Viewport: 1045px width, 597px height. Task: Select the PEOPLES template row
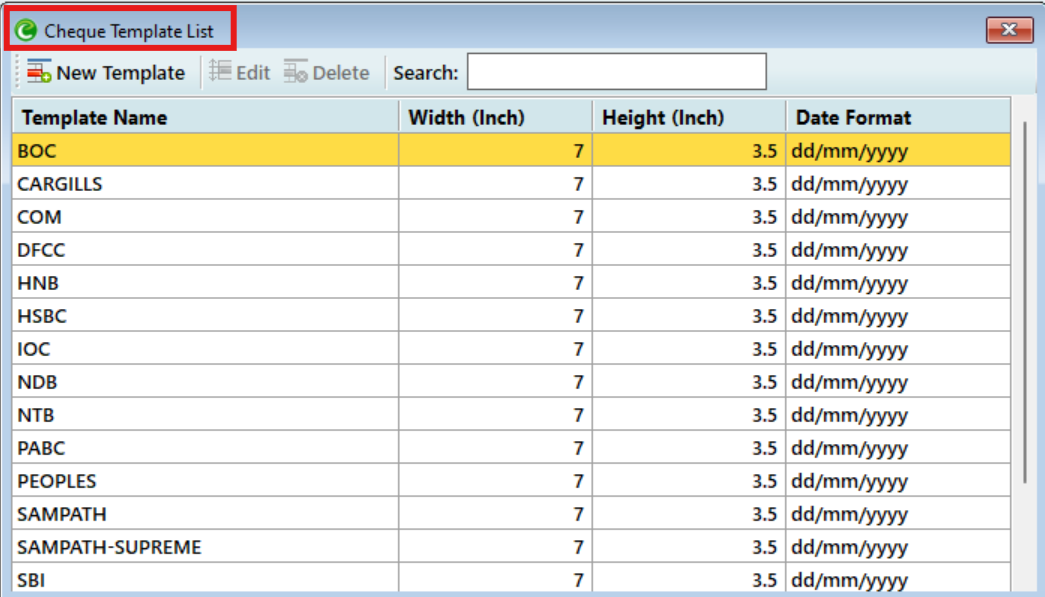click(x=511, y=480)
